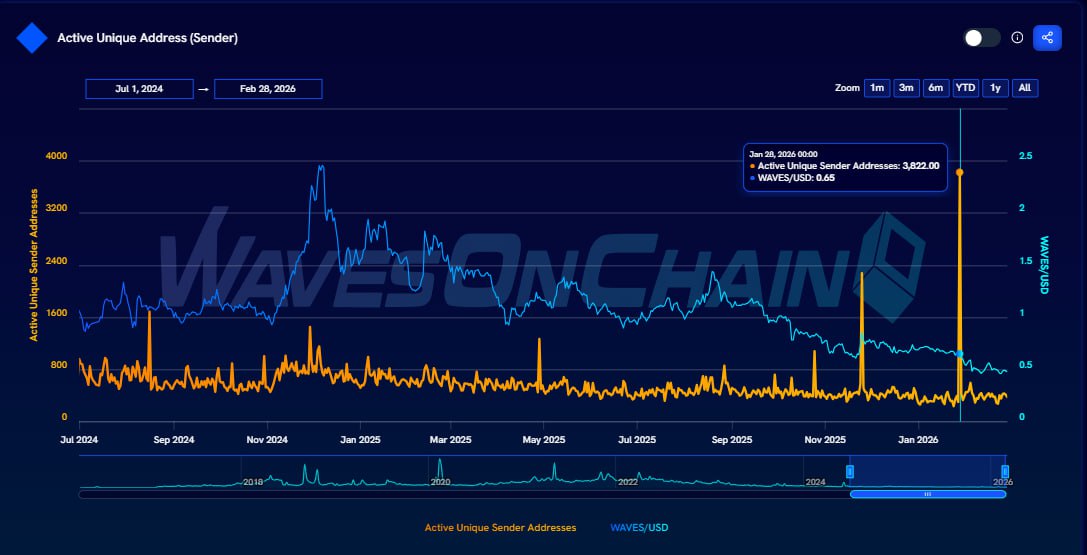
Task: Click the 2020 label in navigator
Action: point(440,482)
